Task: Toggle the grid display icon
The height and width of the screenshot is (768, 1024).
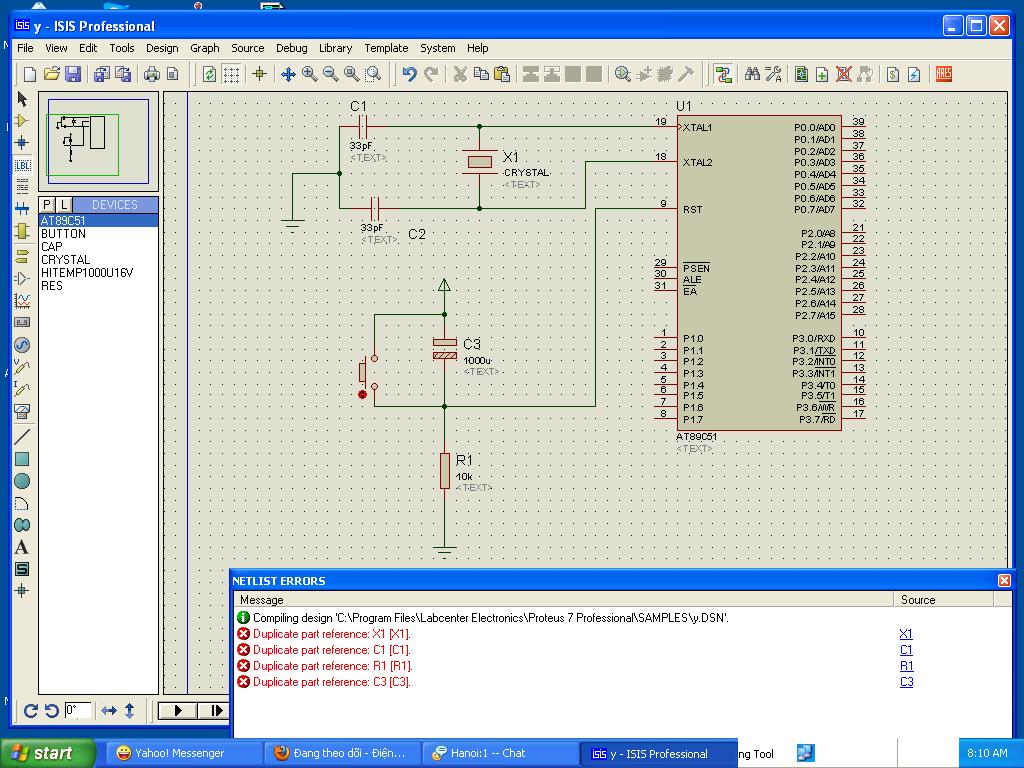Action: (231, 74)
